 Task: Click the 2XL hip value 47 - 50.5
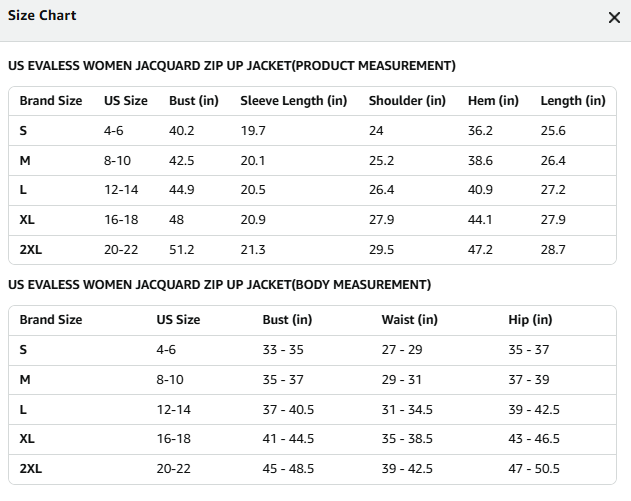[x=534, y=469]
